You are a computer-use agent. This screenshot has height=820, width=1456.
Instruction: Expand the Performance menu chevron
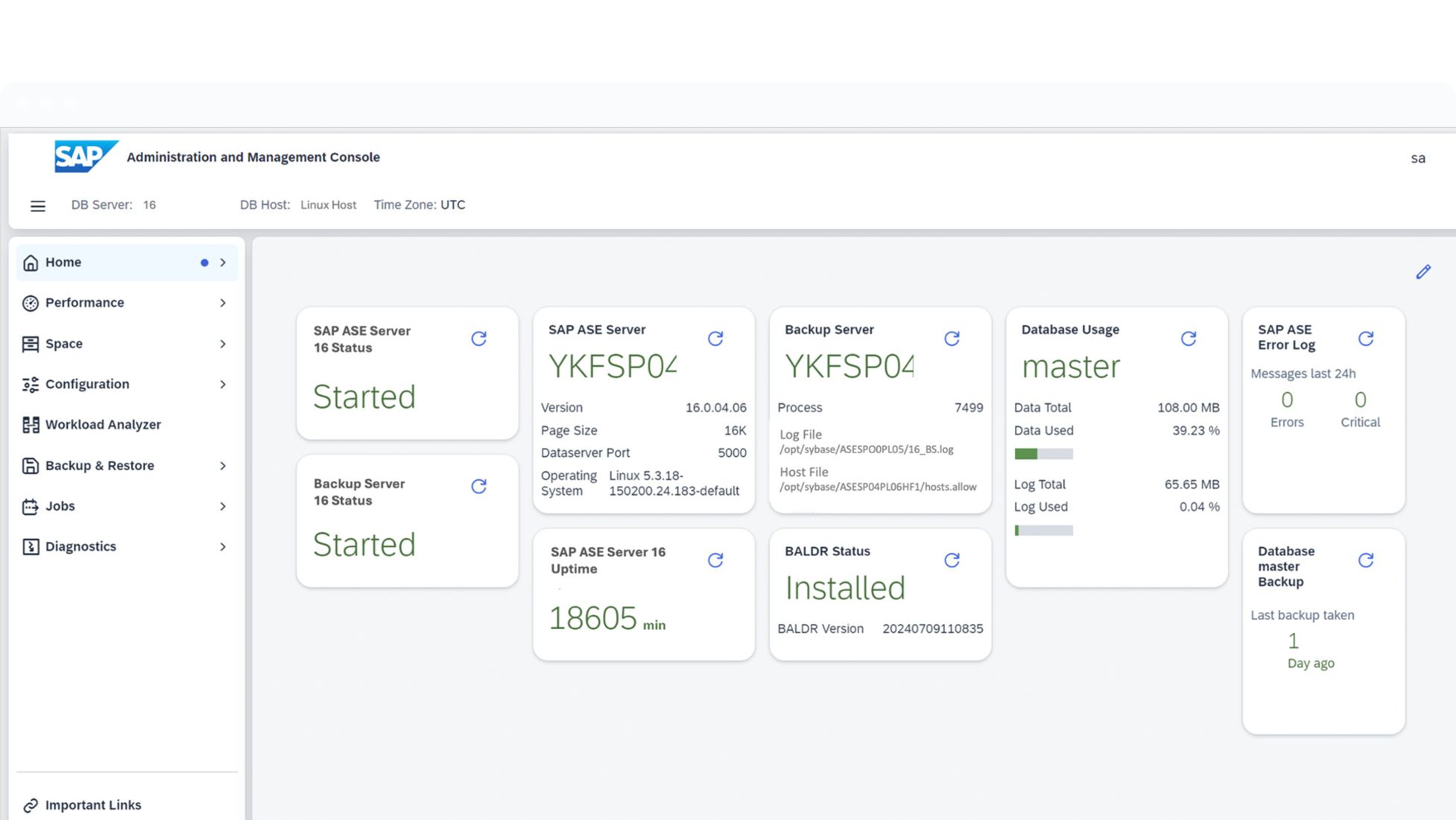pos(223,303)
